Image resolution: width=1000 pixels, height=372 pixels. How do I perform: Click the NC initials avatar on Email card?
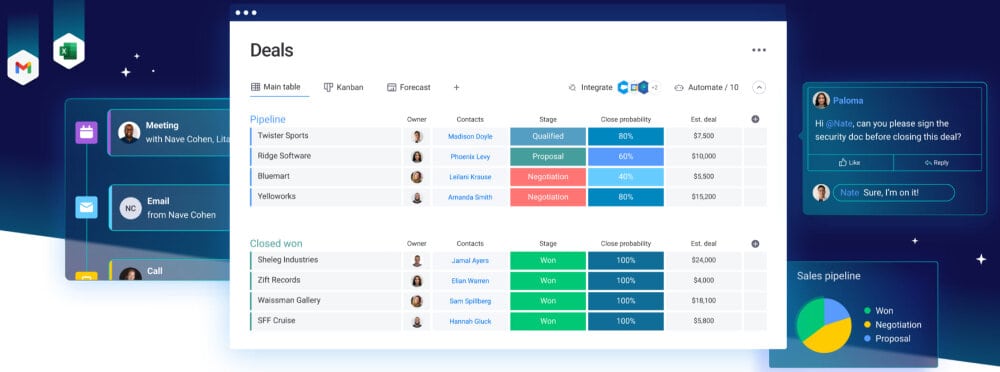pos(131,208)
